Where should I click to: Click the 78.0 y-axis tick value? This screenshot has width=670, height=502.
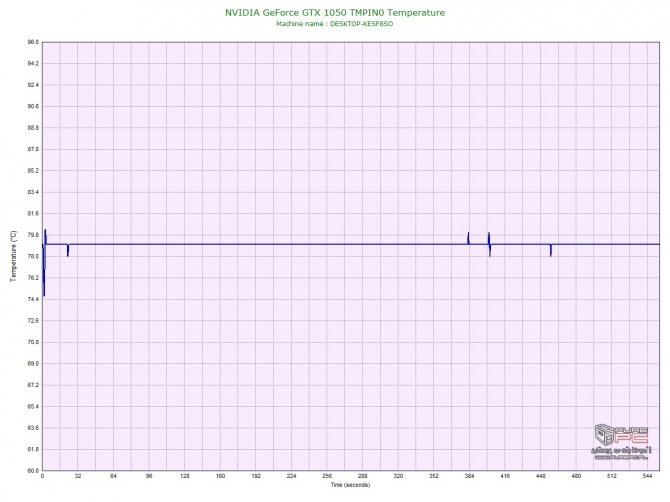[33, 256]
